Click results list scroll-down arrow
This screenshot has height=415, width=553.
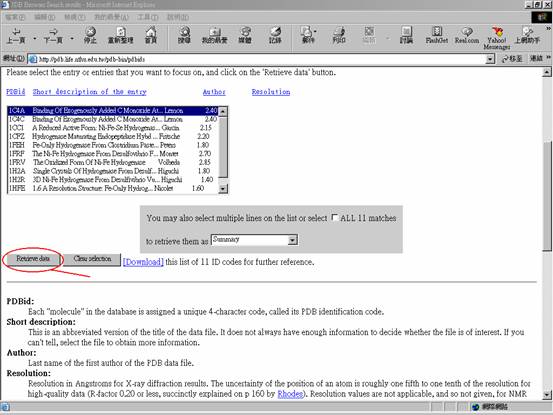coord(223,189)
